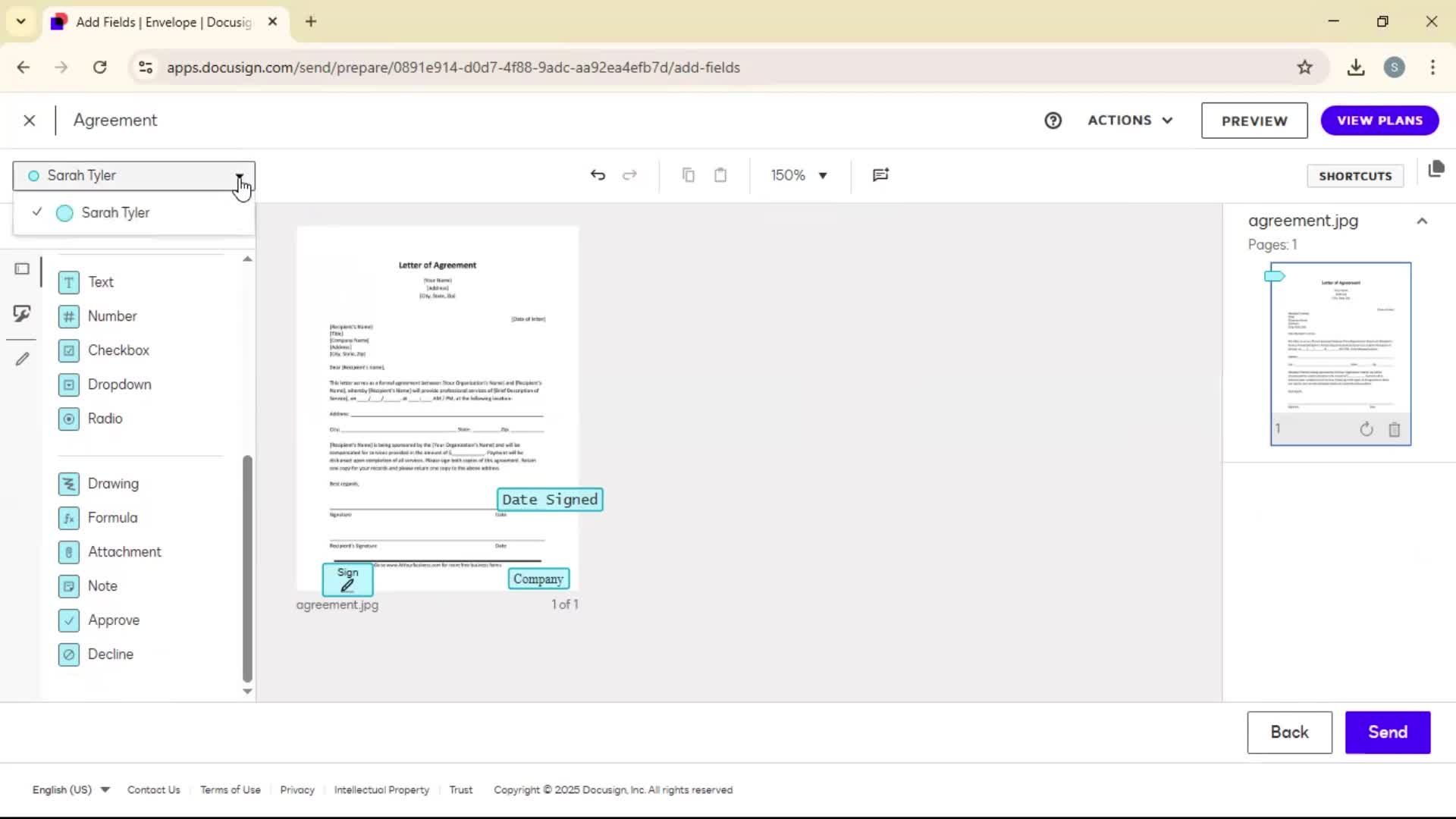
Task: Select the Number field tool
Action: click(x=97, y=316)
